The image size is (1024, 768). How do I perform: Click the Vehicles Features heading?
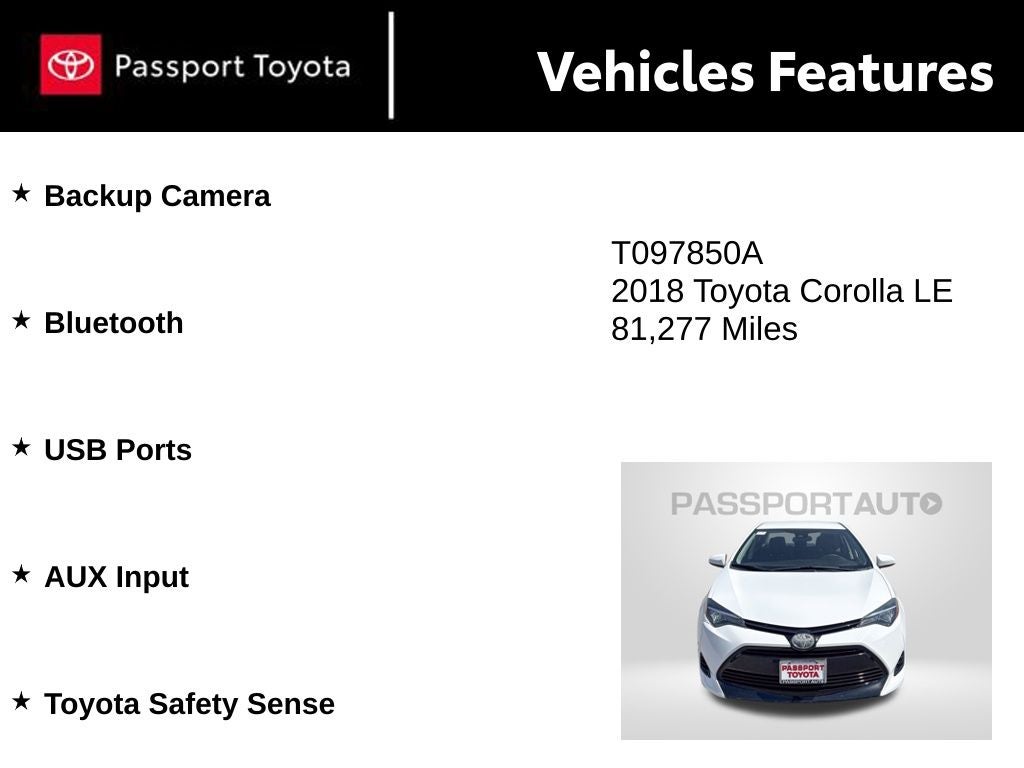click(765, 72)
